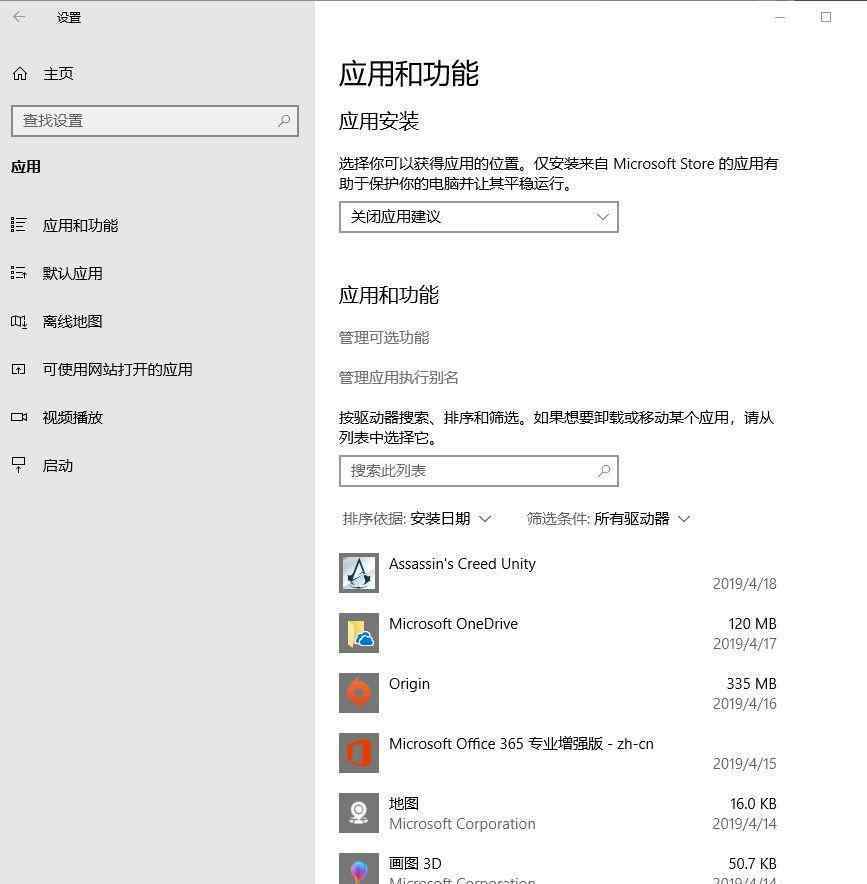Select the 画图 3D entry name
This screenshot has height=884, width=867.
click(x=415, y=864)
